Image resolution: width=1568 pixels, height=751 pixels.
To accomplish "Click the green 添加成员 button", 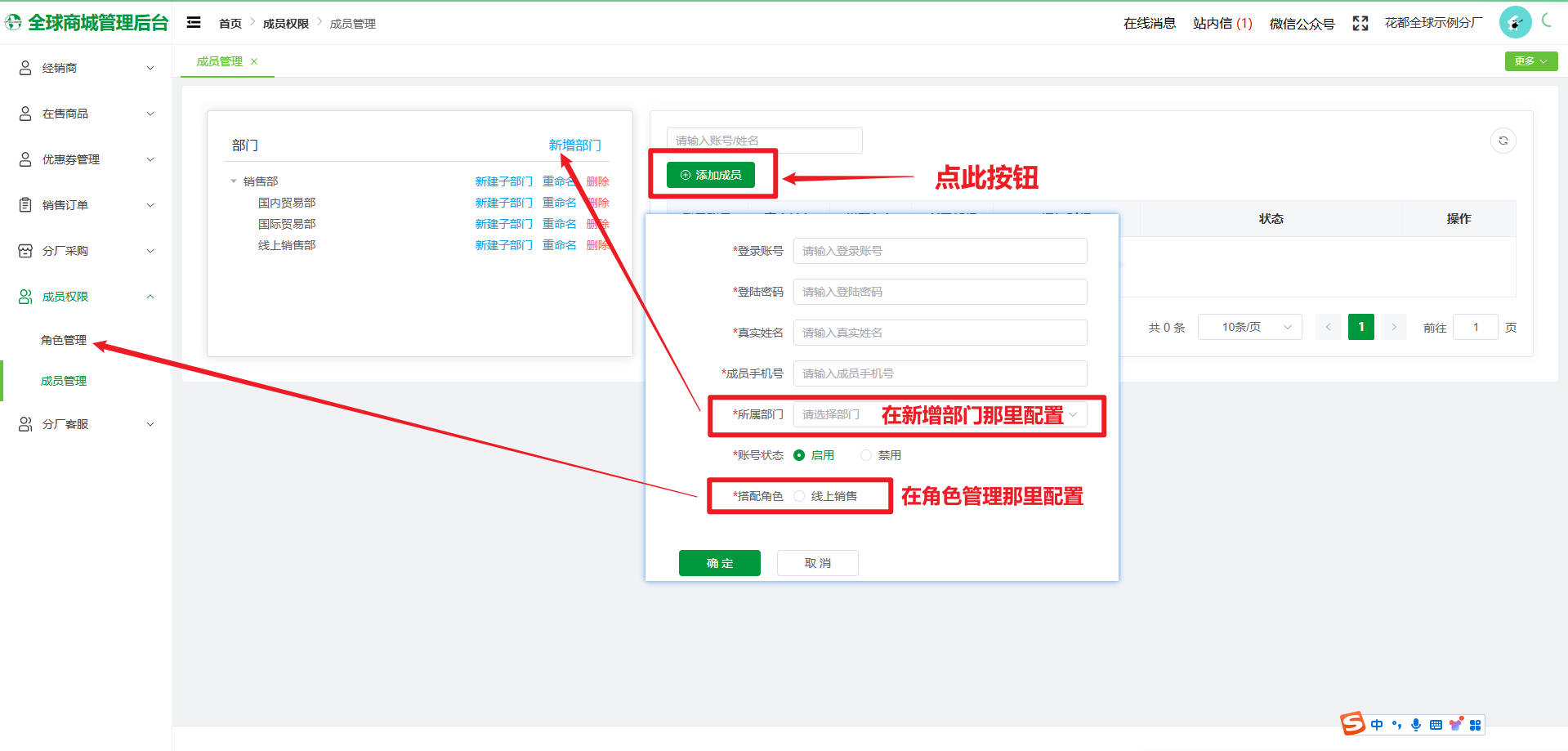I will pyautogui.click(x=710, y=175).
